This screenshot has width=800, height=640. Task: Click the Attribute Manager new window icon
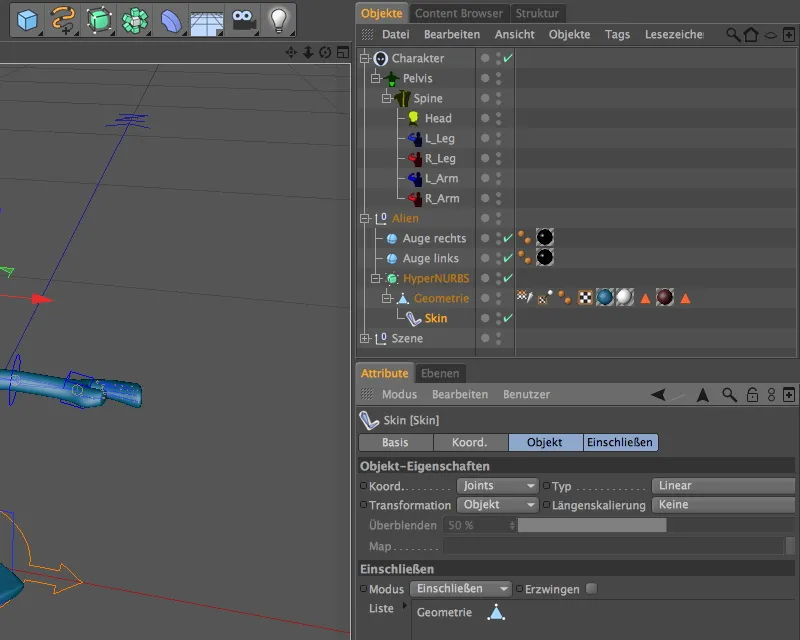click(789, 395)
